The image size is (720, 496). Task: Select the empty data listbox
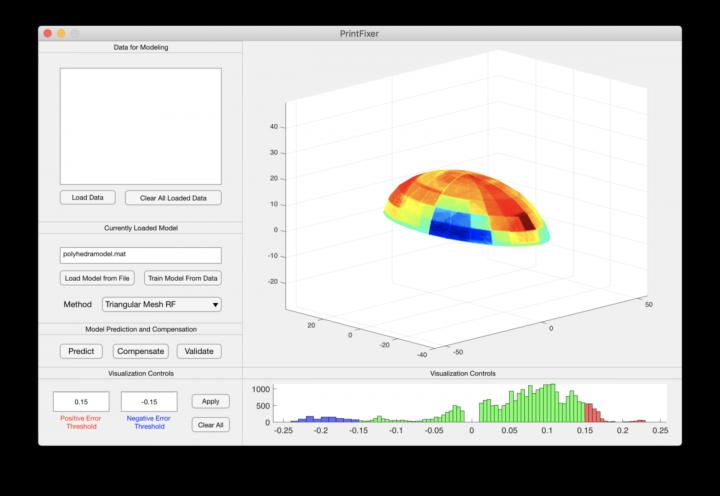140,126
